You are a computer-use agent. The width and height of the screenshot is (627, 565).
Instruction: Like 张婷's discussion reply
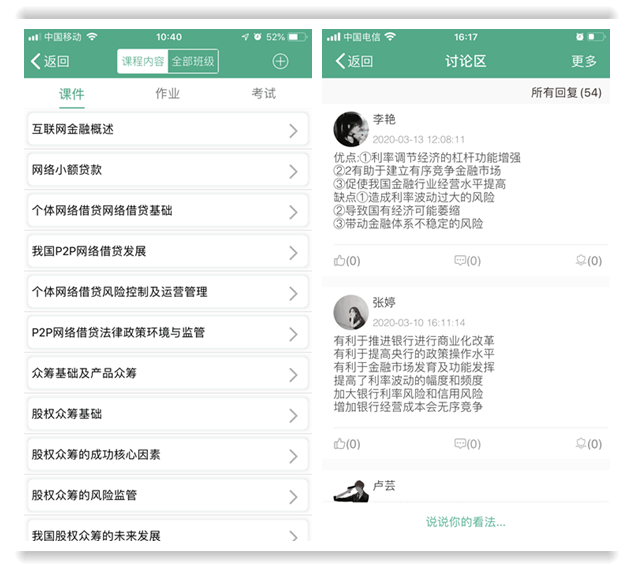pyautogui.click(x=341, y=443)
